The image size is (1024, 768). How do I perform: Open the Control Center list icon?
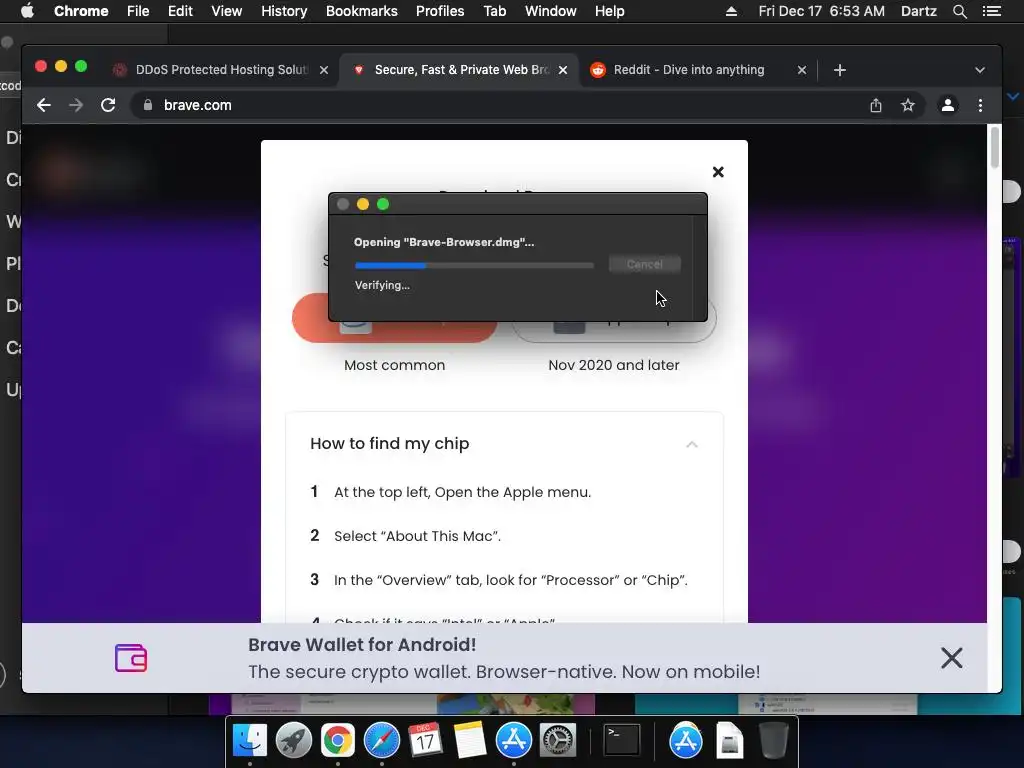992,11
